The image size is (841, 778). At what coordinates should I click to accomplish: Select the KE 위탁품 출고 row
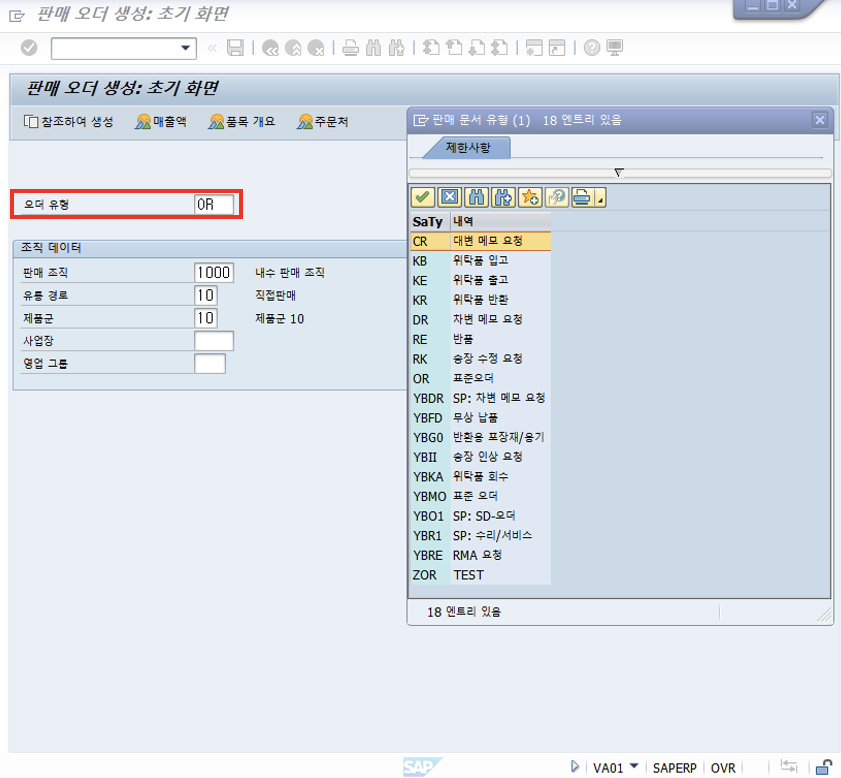[x=481, y=280]
